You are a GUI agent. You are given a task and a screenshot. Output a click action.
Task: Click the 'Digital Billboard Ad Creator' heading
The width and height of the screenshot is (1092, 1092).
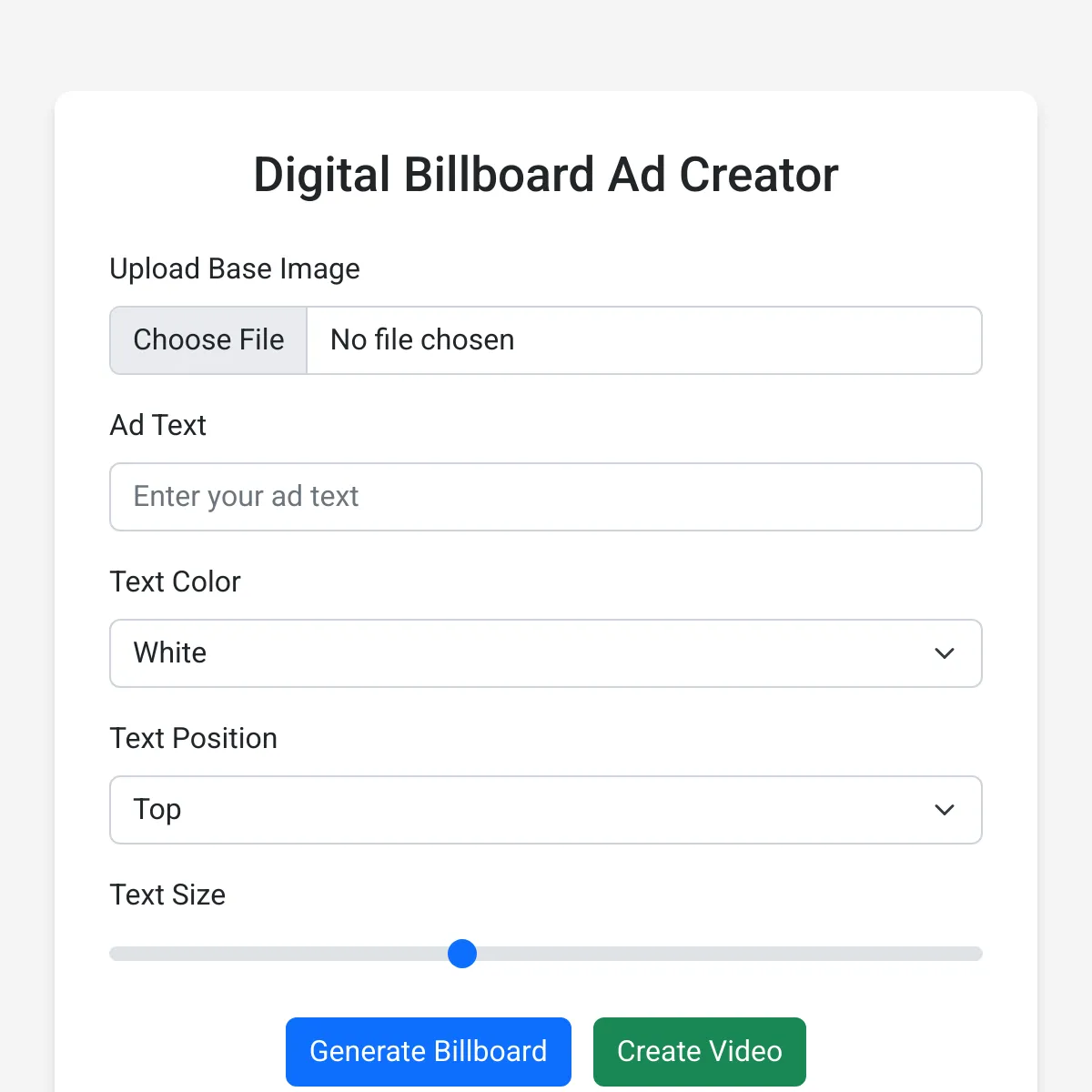546,175
